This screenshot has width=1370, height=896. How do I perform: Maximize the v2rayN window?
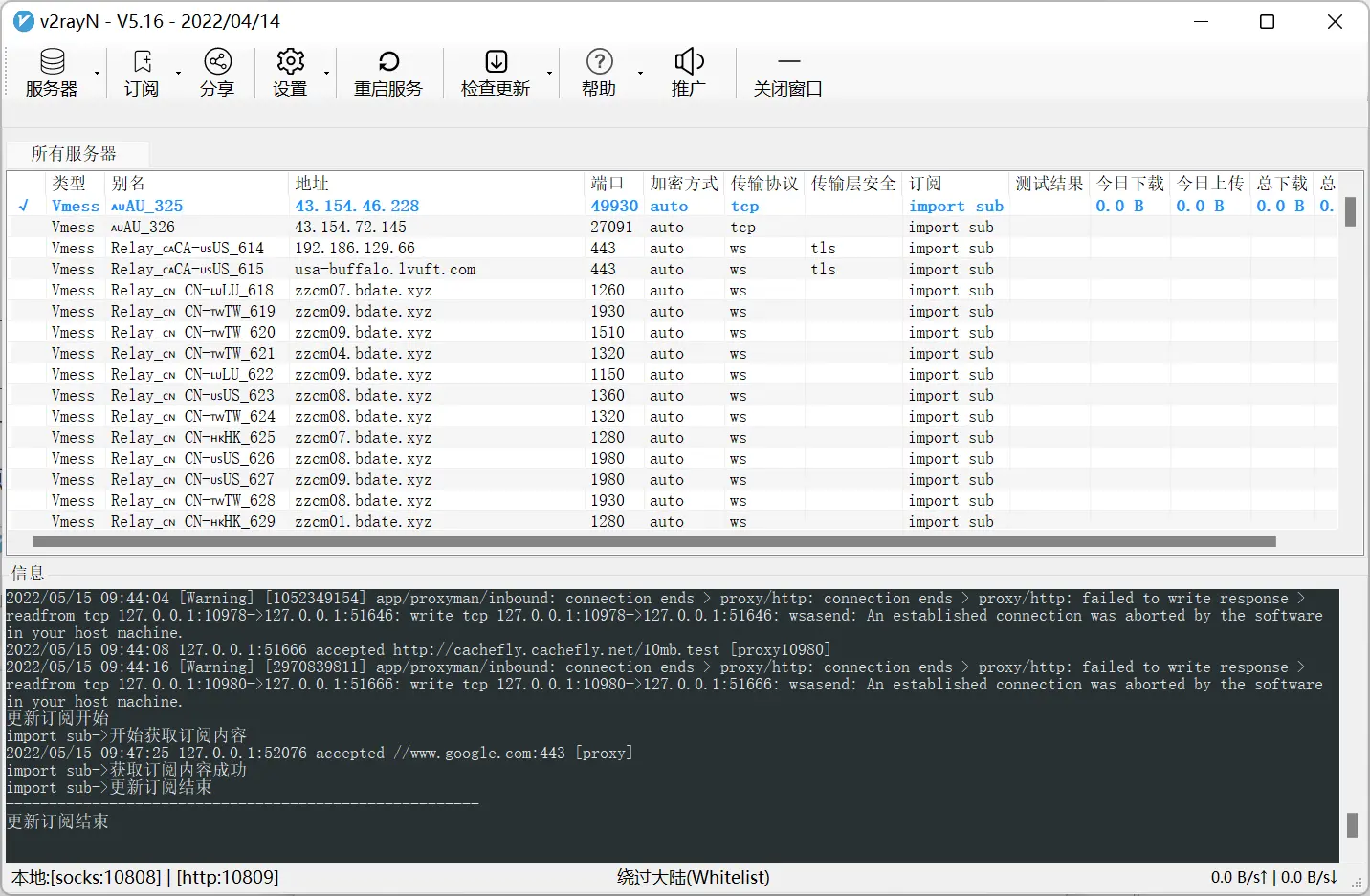[1267, 21]
